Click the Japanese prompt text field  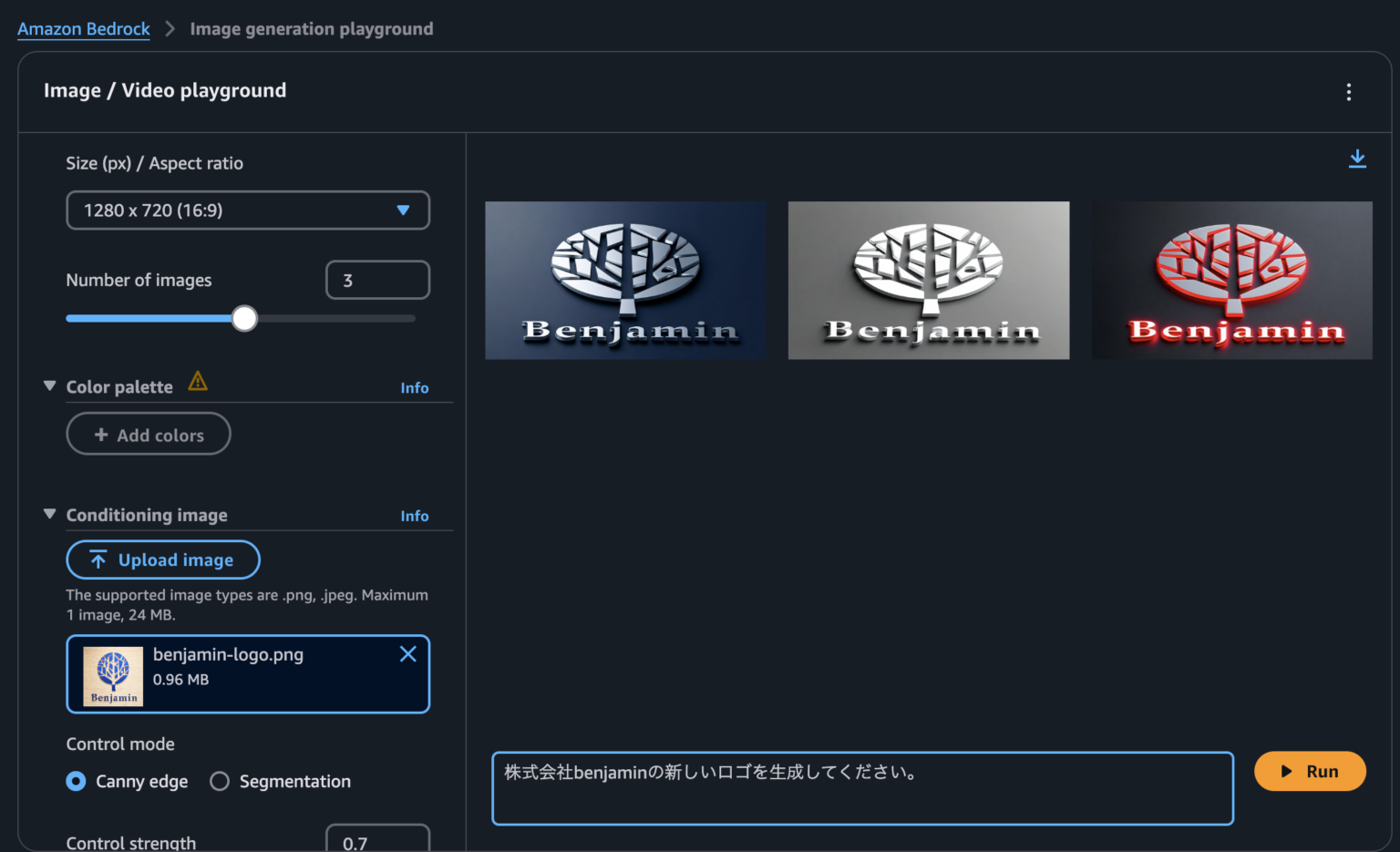[x=862, y=787]
